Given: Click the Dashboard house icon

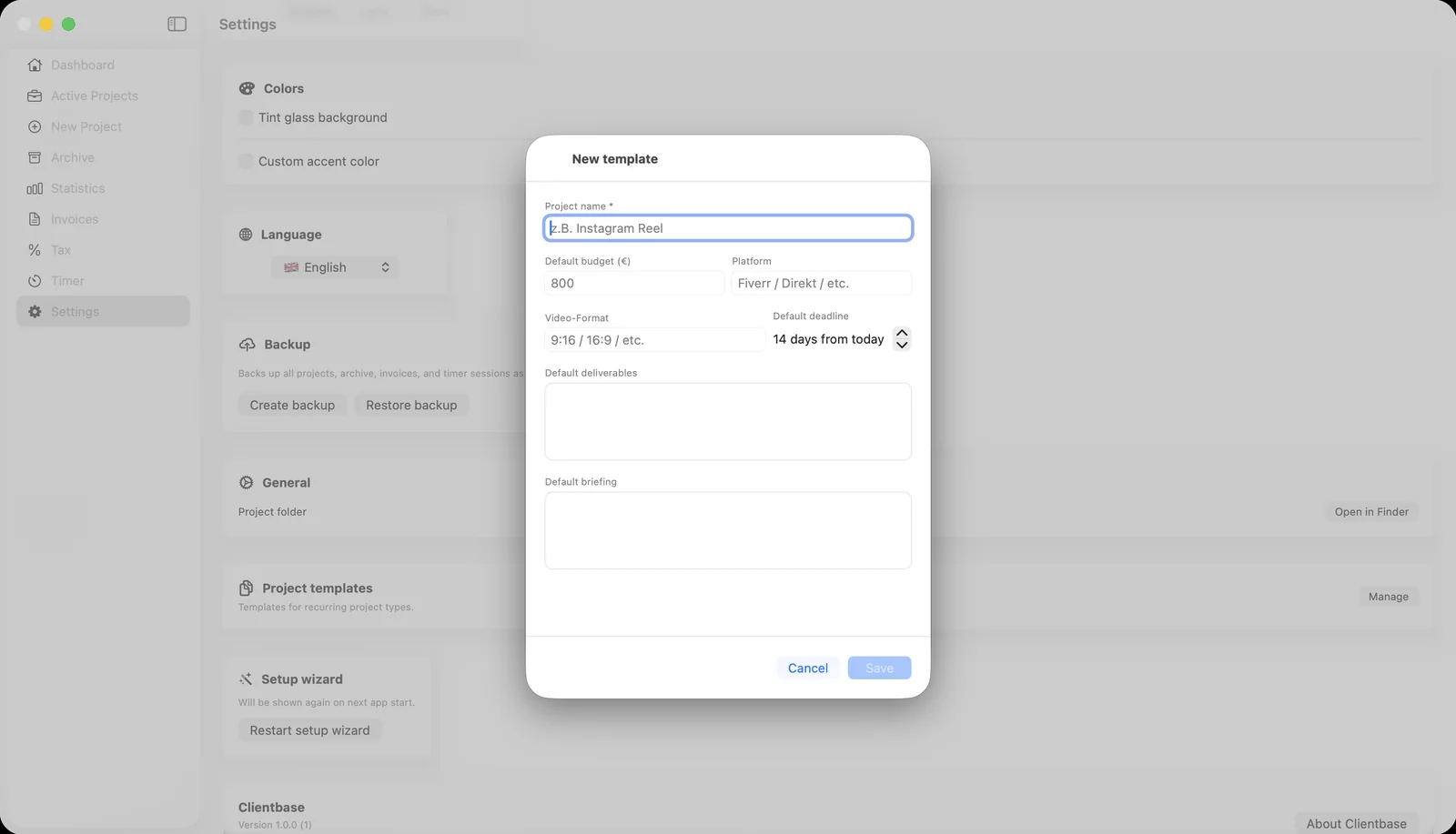Looking at the screenshot, I should coord(35,65).
